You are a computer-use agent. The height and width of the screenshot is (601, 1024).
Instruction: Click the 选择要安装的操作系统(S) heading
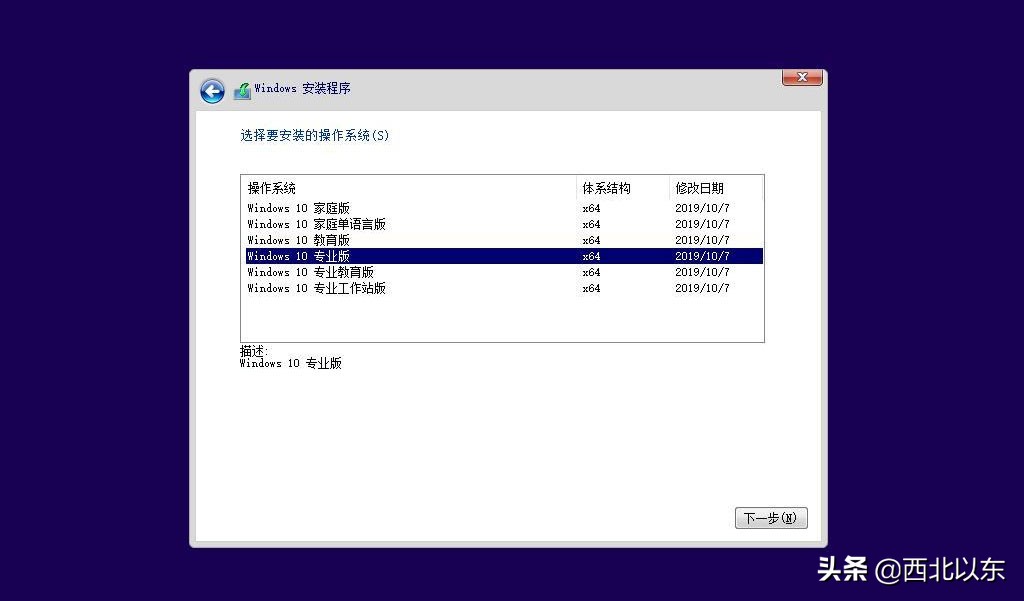coord(314,135)
